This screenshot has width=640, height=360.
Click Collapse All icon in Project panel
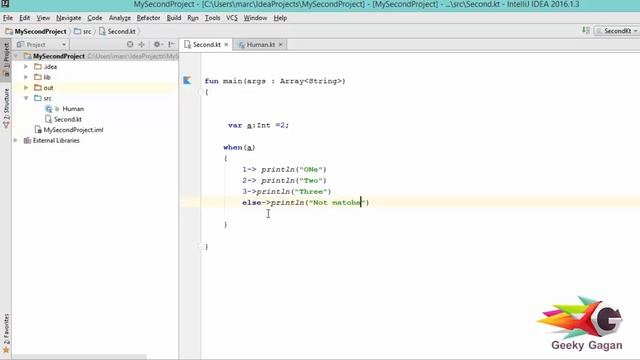coord(141,44)
